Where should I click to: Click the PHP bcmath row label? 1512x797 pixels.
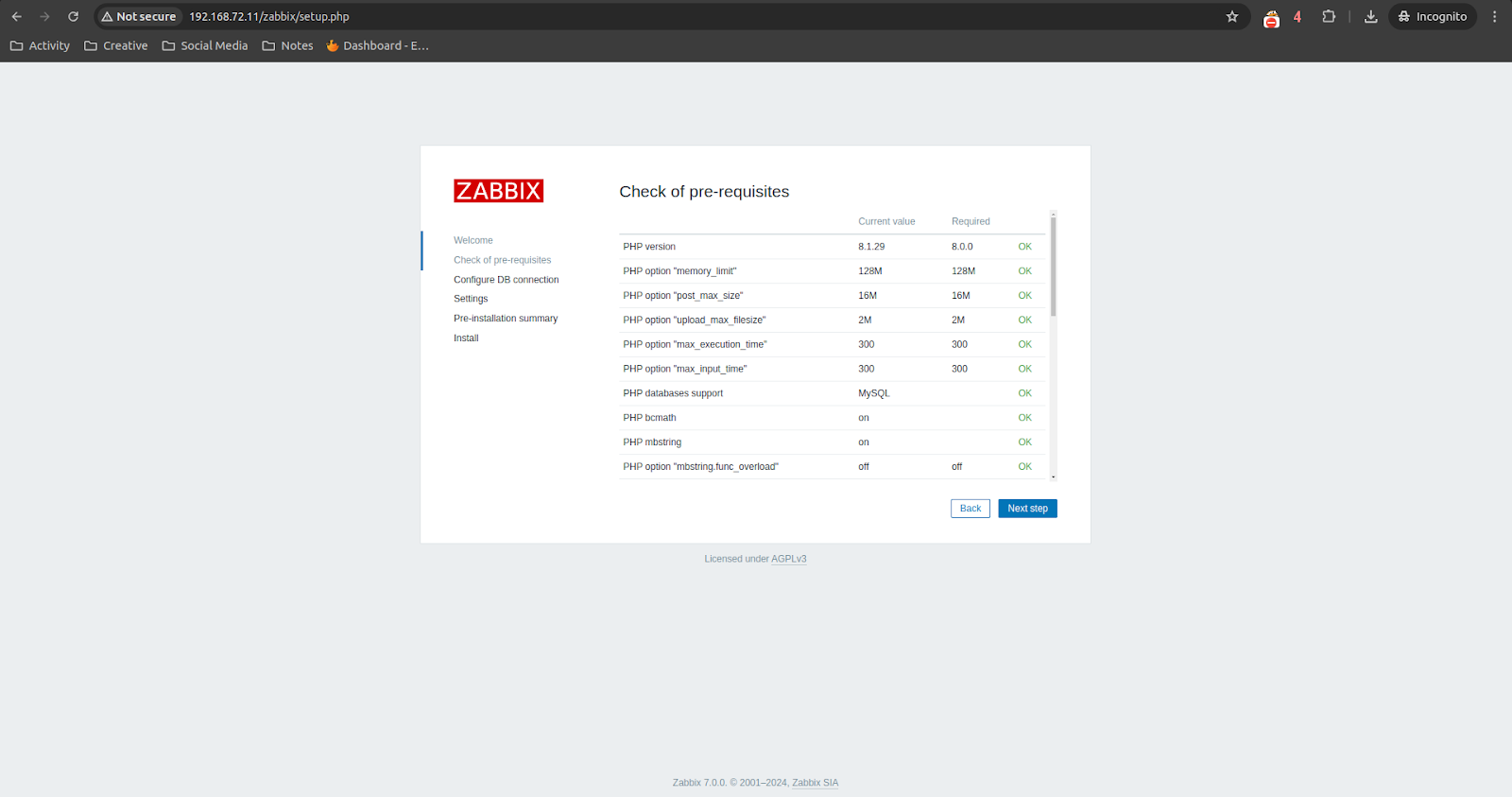tap(649, 418)
